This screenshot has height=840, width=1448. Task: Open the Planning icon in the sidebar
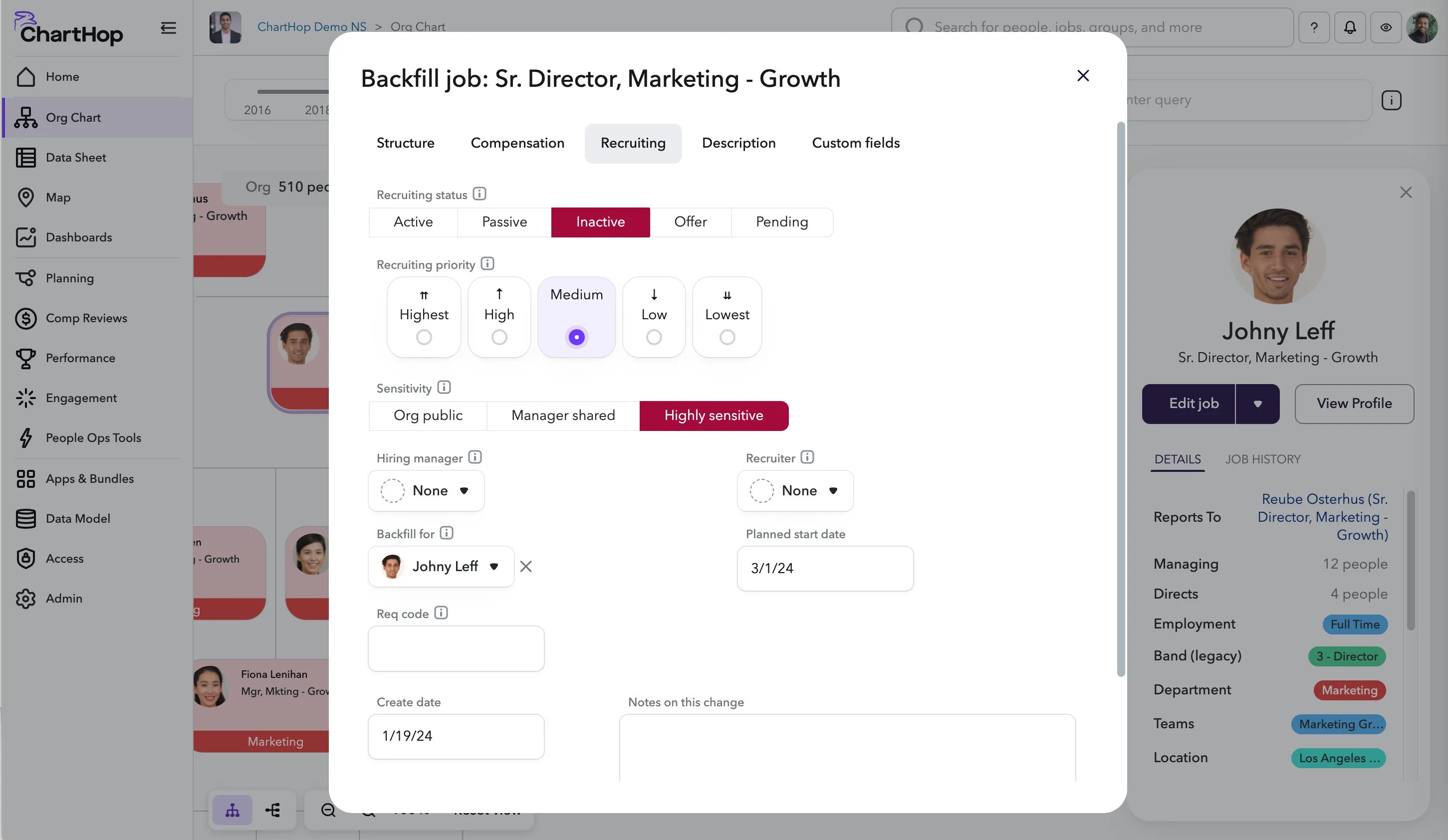tap(26, 278)
